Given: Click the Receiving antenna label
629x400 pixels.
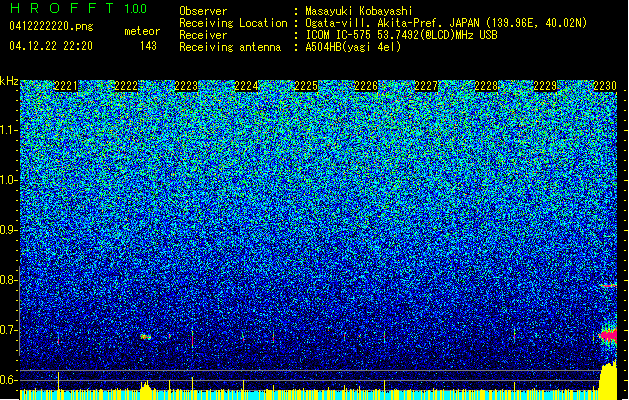Looking at the screenshot, I should [x=230, y=47].
